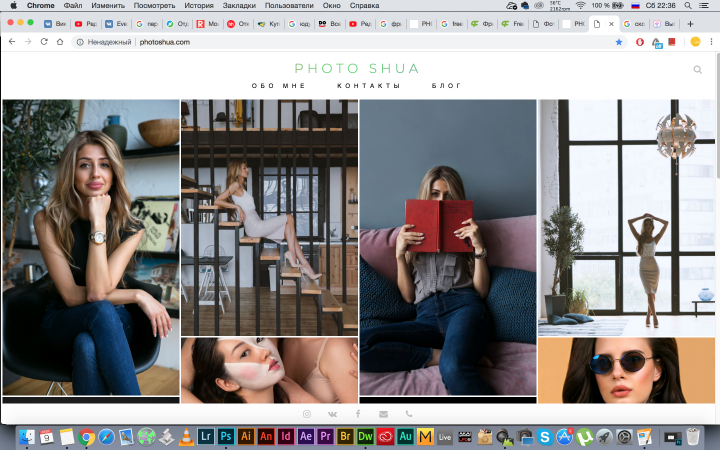
Task: Open photo of woman by large window
Action: point(627,218)
